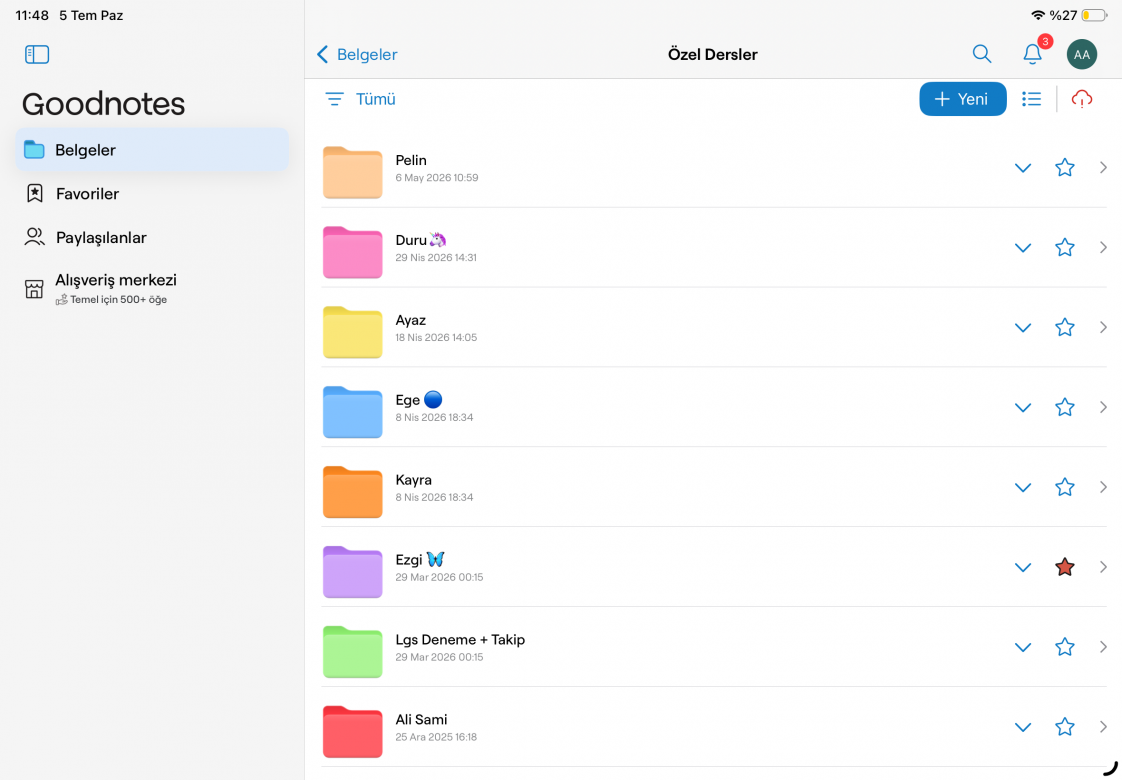
Task: Open the orange Kayra folder icon
Action: coord(352,492)
